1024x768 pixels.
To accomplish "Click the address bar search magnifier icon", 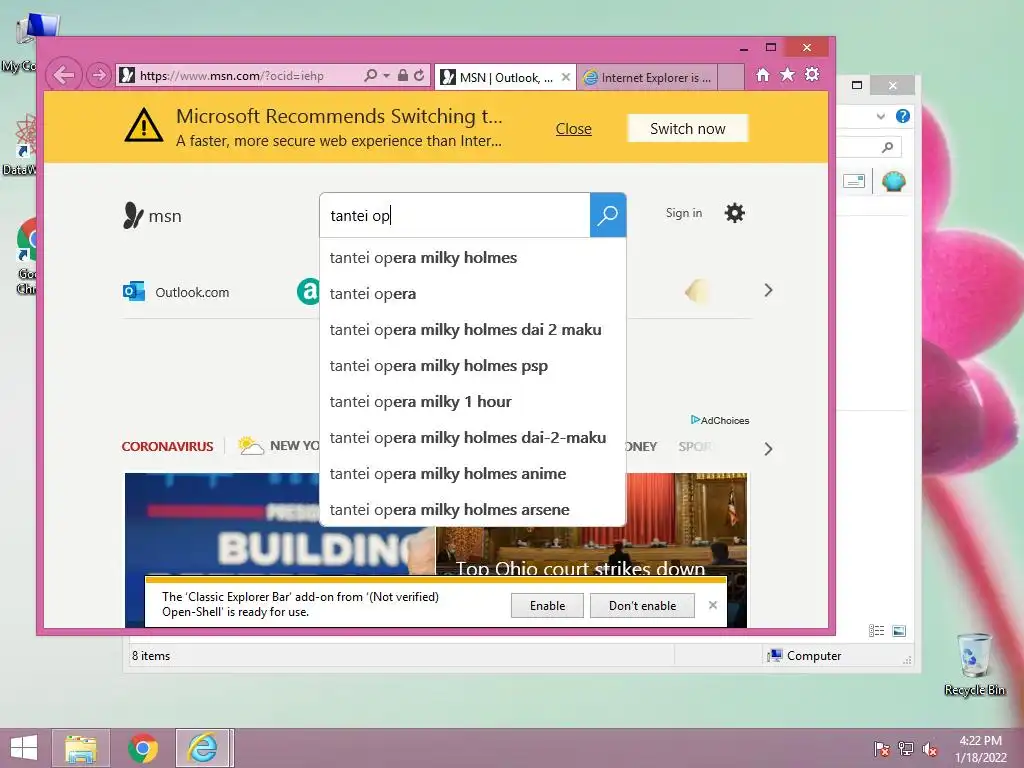I will pyautogui.click(x=370, y=75).
